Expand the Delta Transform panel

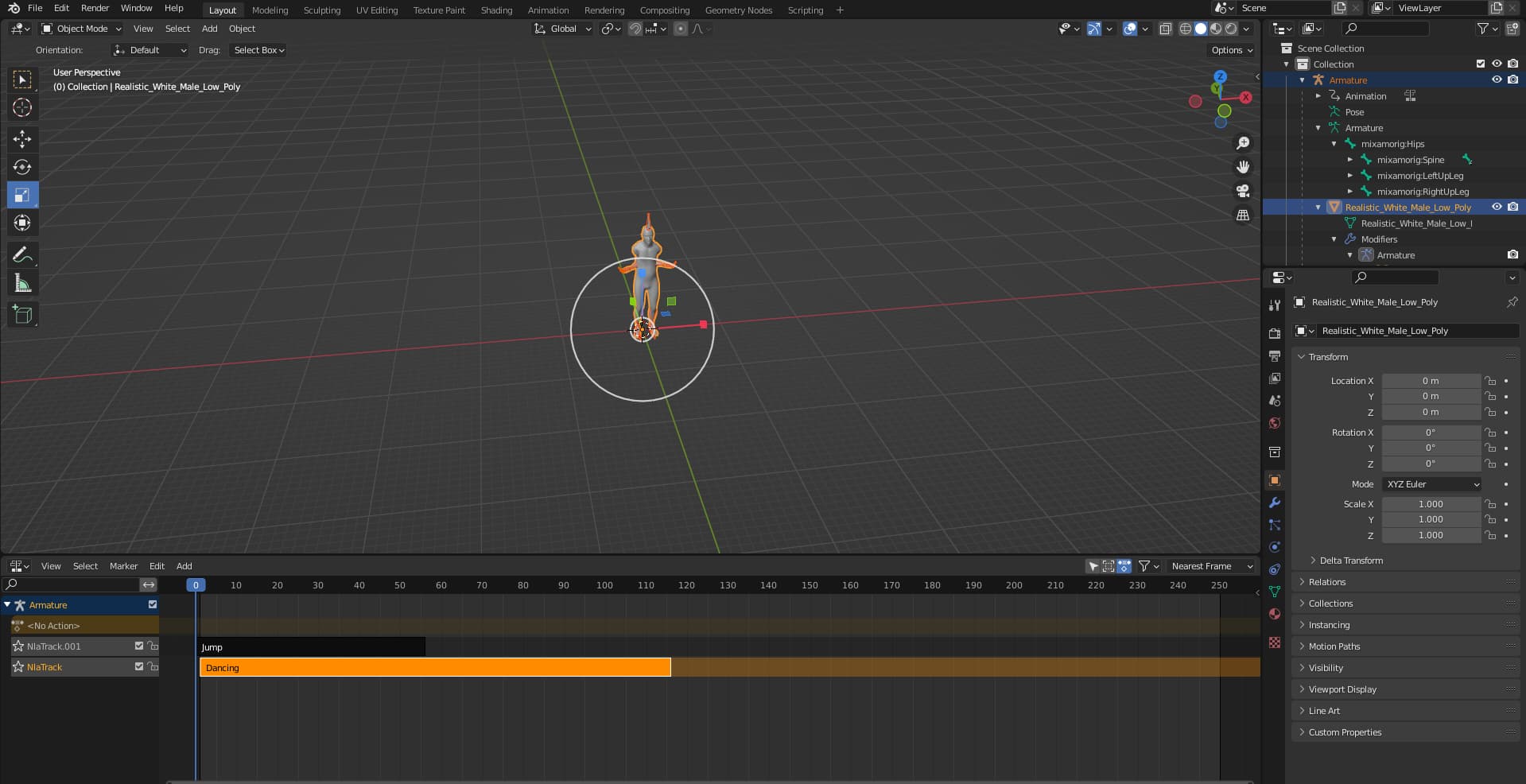1350,561
